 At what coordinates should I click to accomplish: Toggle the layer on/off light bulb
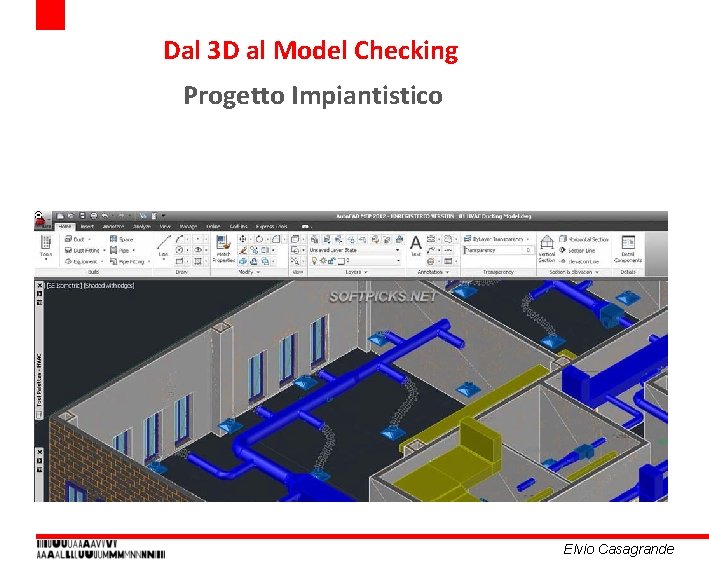[314, 261]
